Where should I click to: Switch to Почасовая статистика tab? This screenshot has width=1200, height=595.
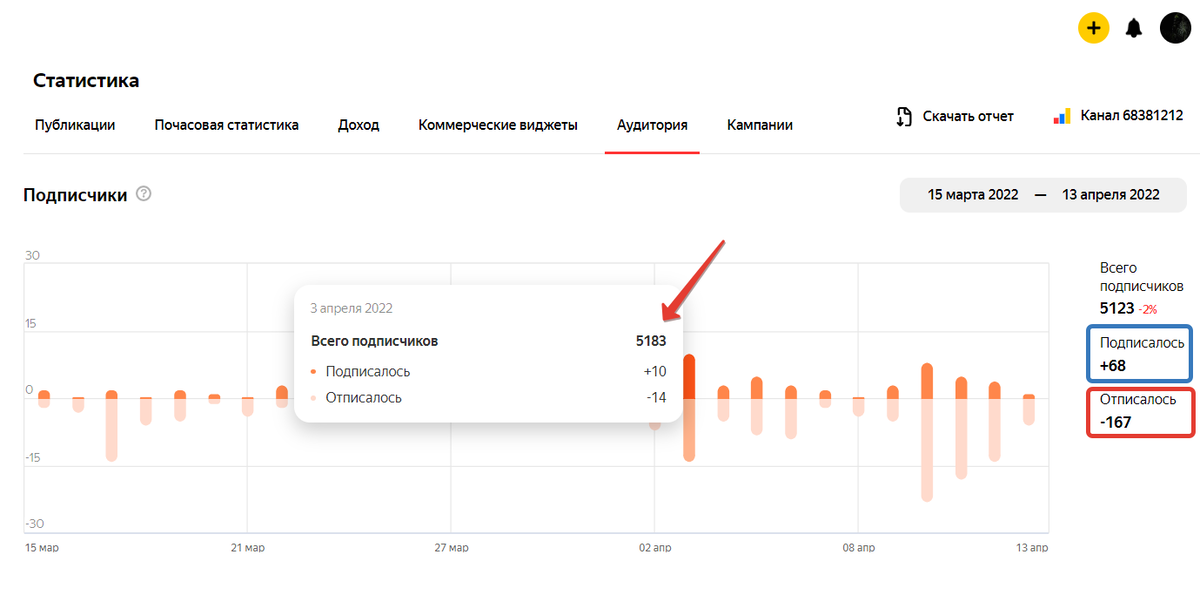tap(226, 125)
